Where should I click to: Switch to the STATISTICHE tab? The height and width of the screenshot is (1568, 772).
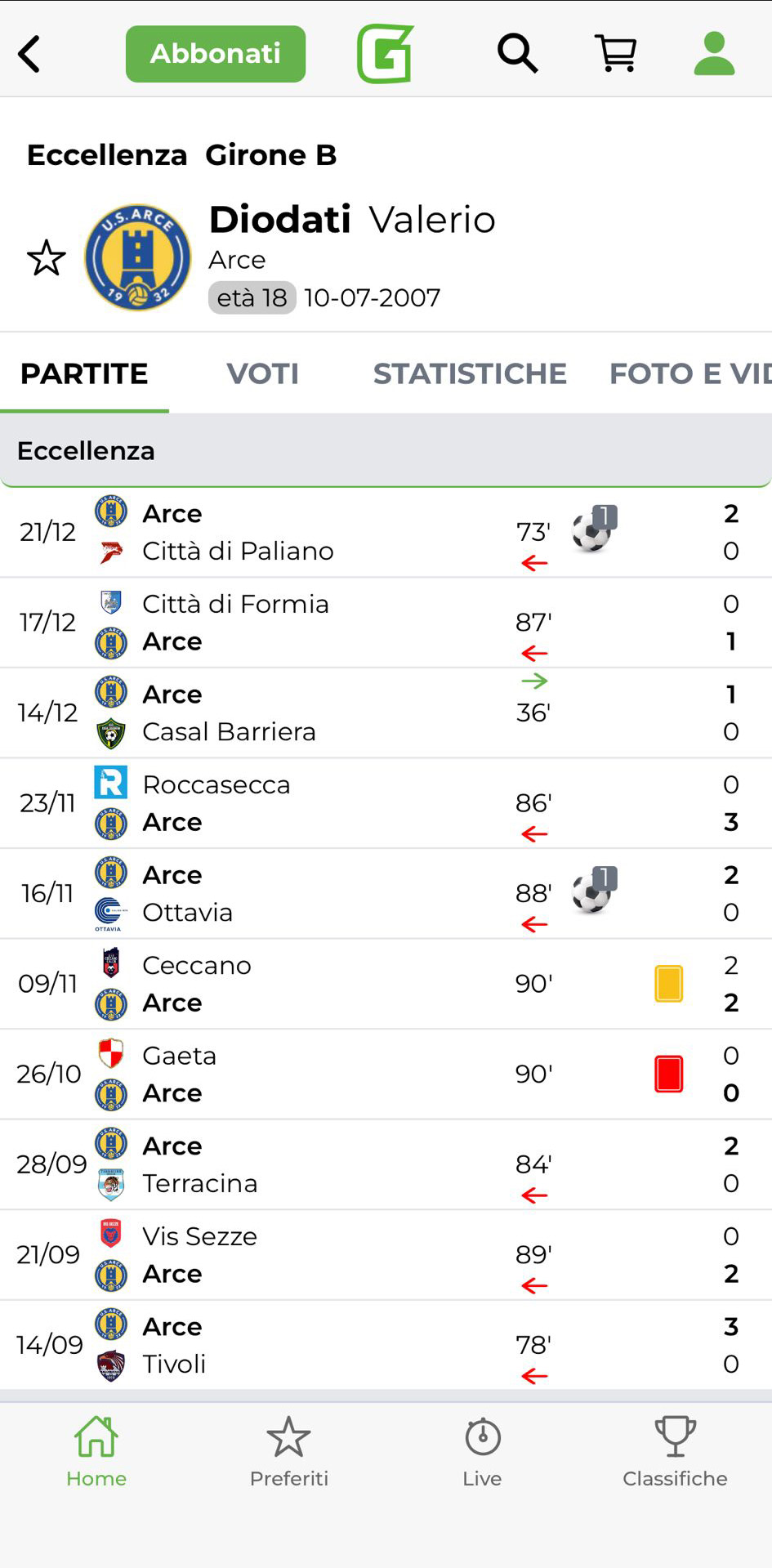pos(470,373)
